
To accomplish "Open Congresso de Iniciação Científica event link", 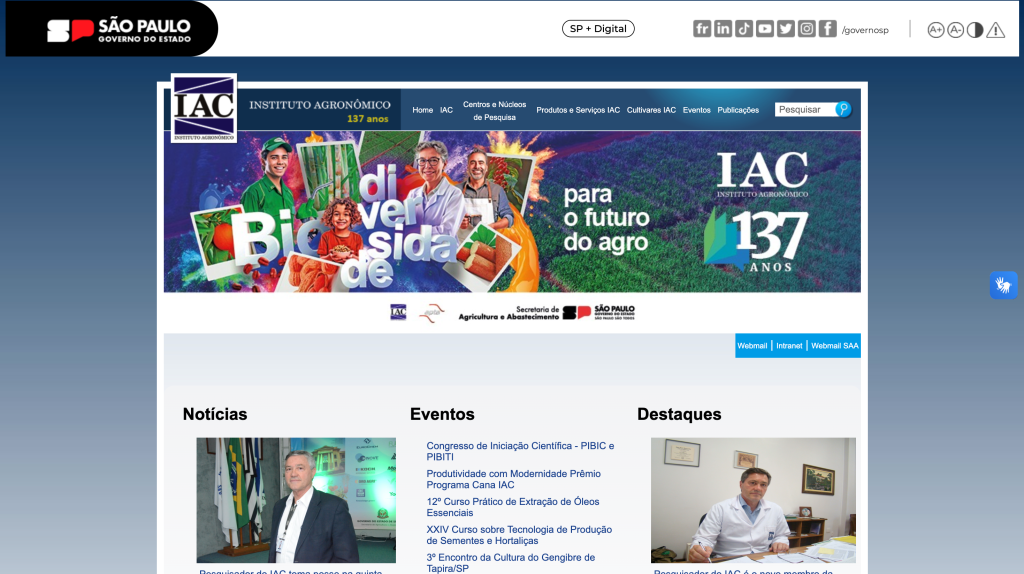I will tap(520, 451).
